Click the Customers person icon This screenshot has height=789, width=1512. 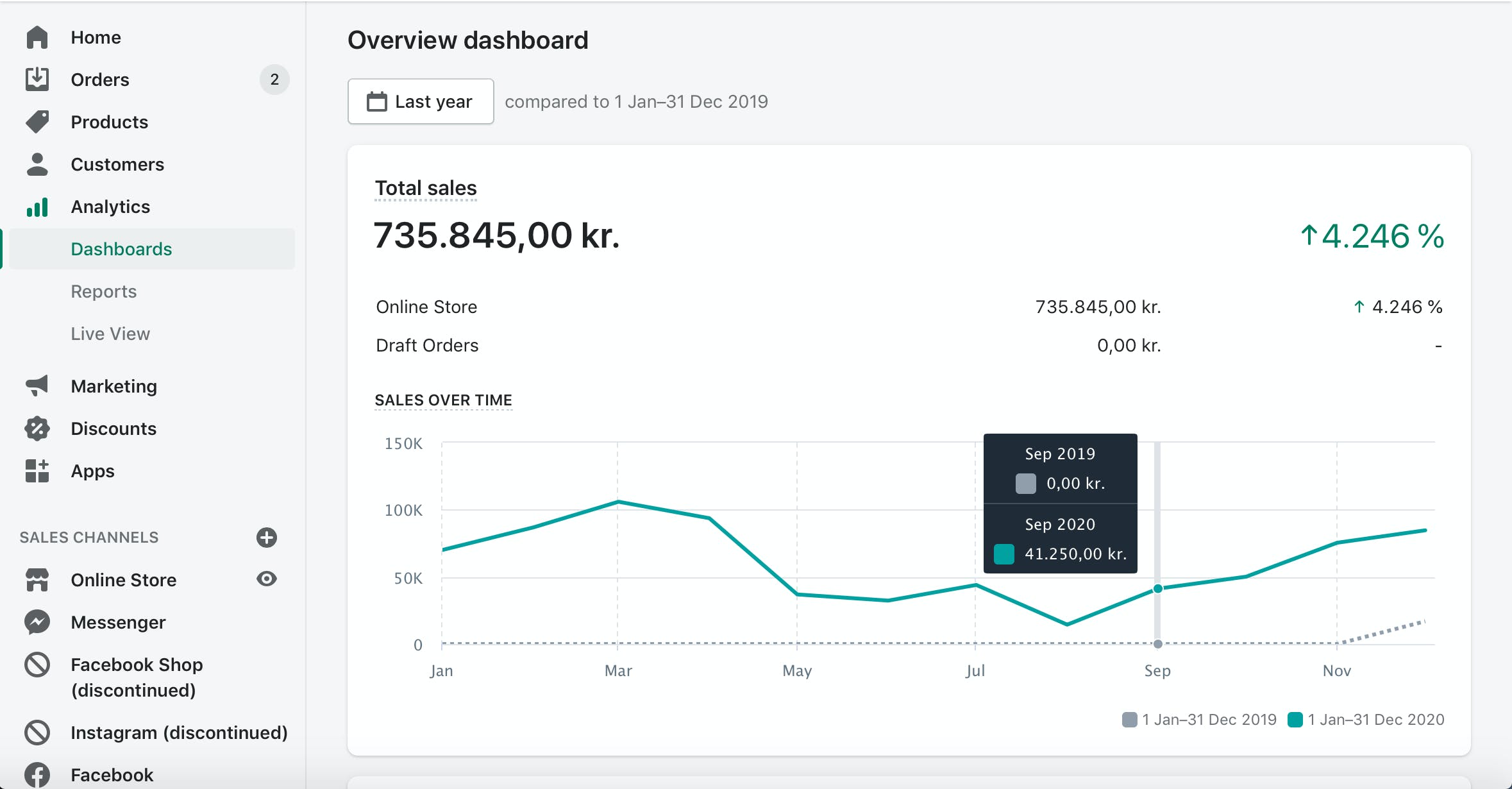click(x=37, y=164)
